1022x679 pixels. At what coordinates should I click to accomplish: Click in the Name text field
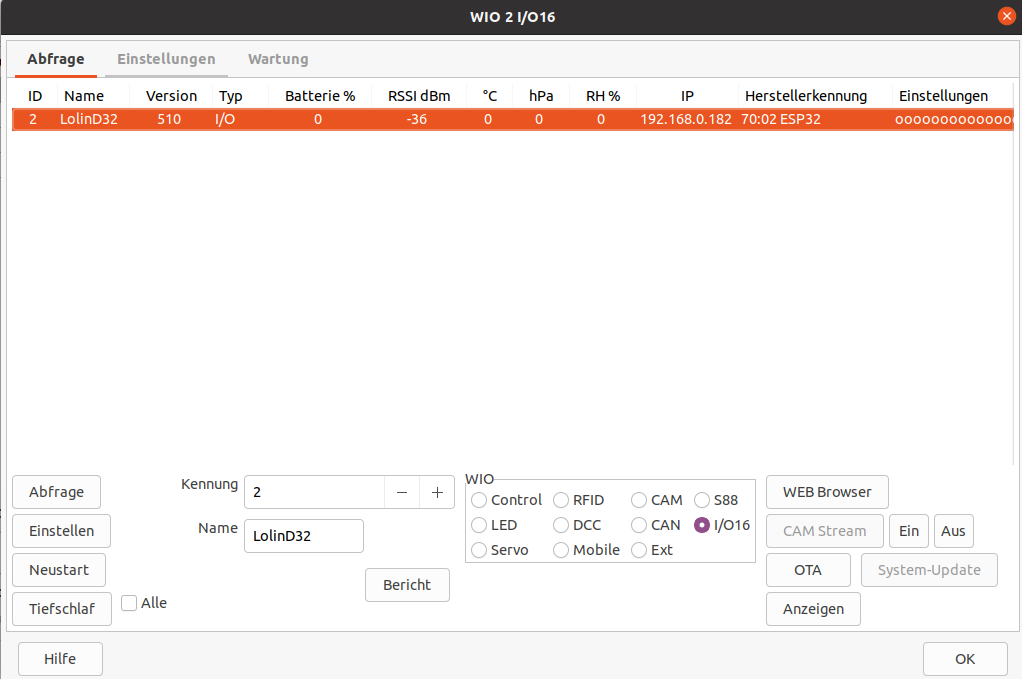coord(304,536)
